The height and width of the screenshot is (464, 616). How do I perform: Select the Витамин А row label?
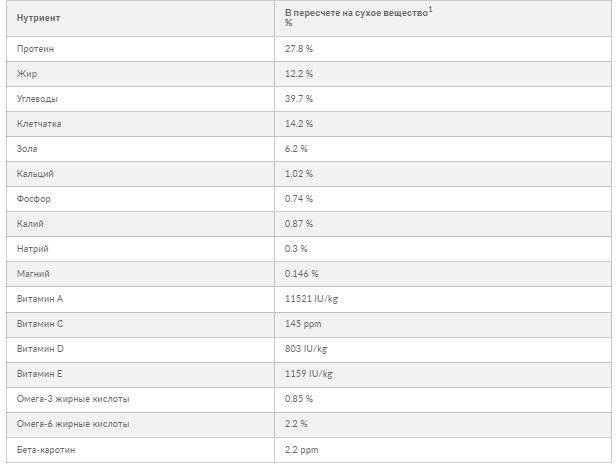coord(40,299)
